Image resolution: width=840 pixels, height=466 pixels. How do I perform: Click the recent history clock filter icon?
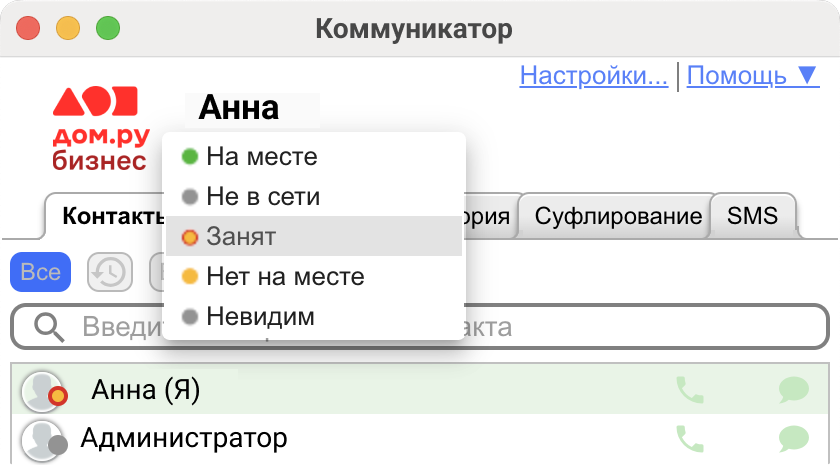[110, 272]
